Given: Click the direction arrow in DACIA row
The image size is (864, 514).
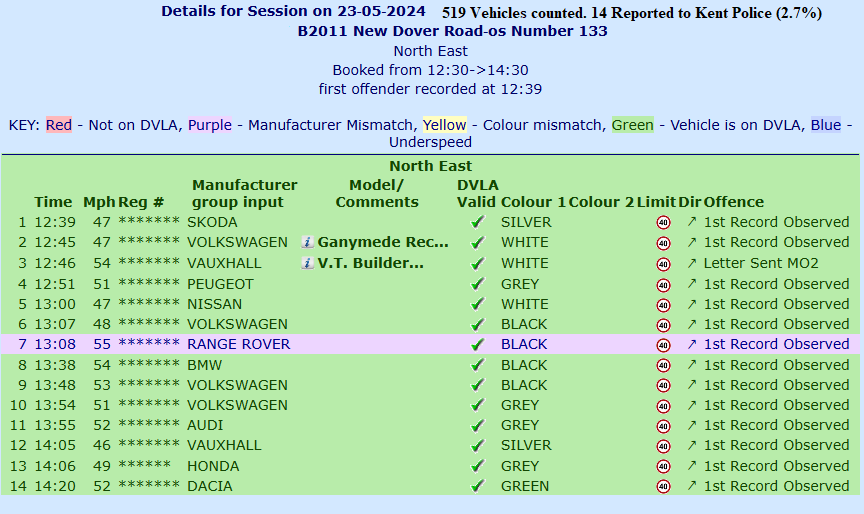Looking at the screenshot, I should pyautogui.click(x=692, y=486).
